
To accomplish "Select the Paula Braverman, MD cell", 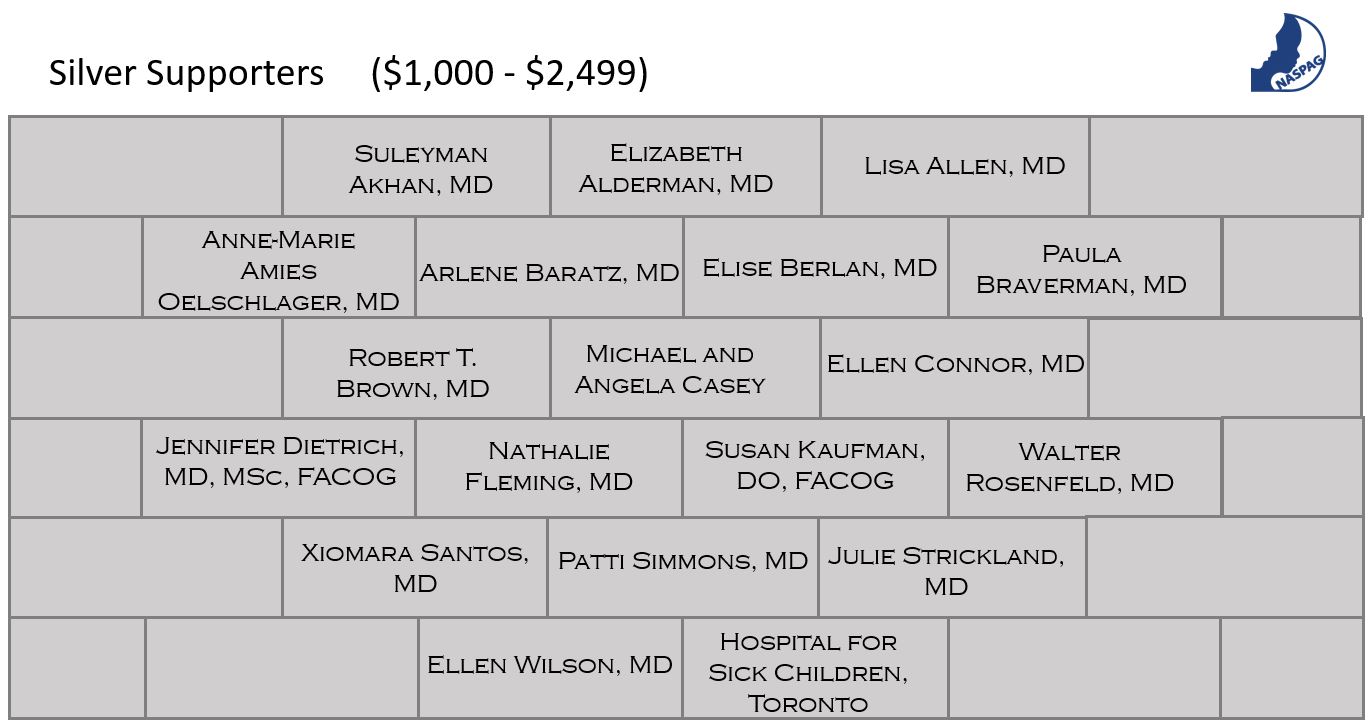I will [1085, 268].
